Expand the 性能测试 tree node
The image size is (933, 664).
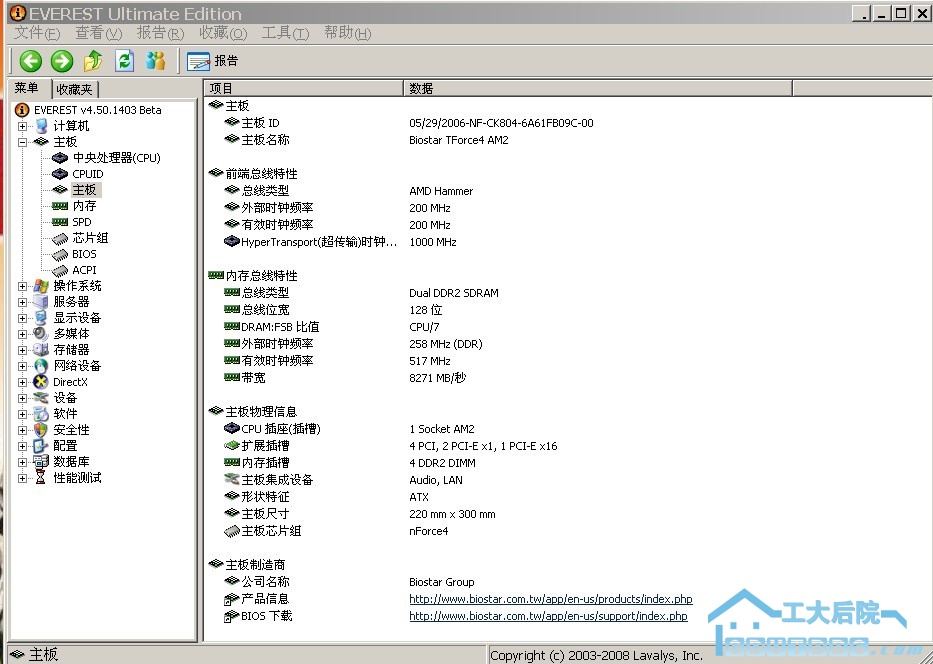coord(23,478)
